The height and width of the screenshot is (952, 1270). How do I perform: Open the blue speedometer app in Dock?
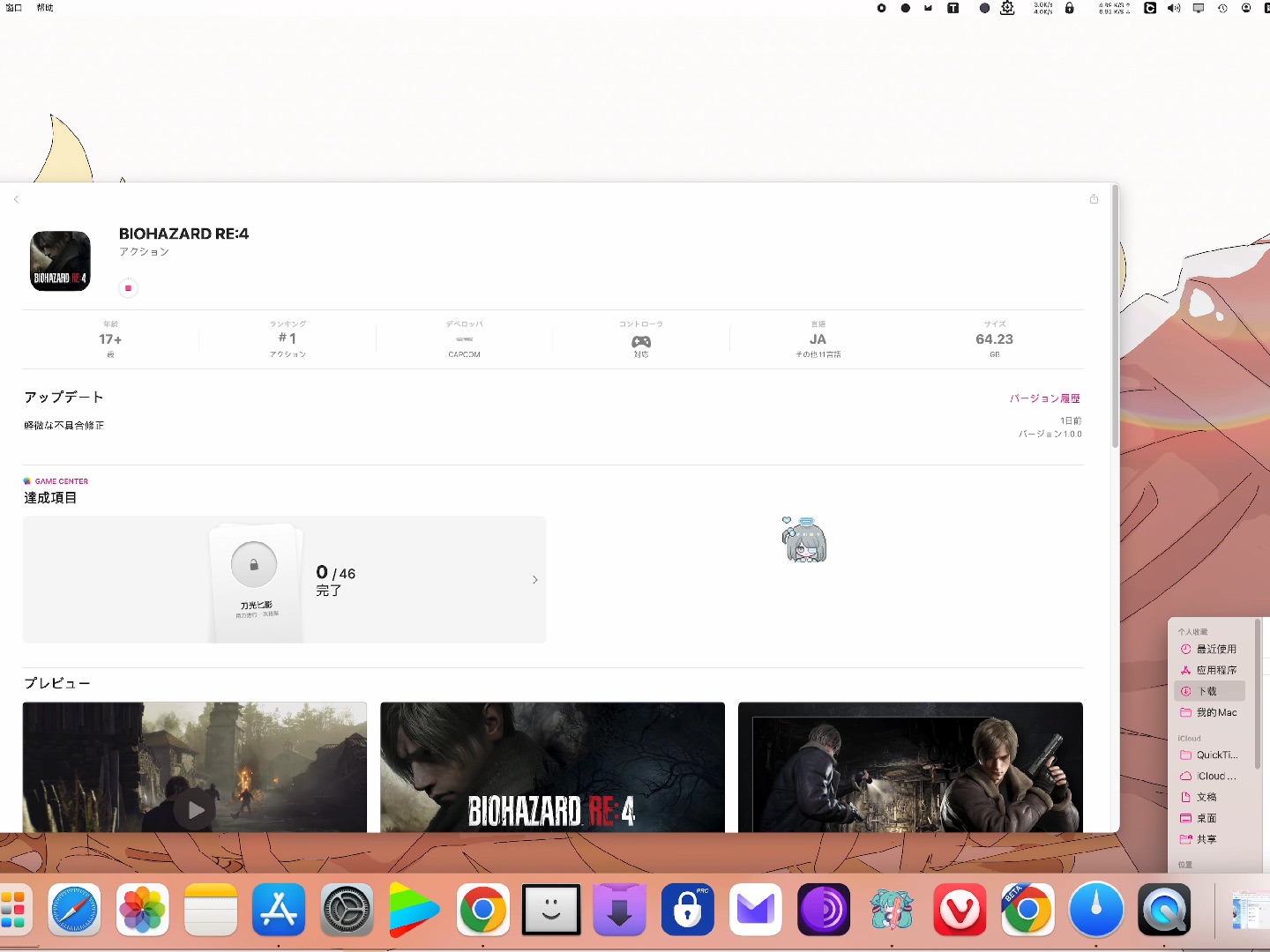point(1096,910)
